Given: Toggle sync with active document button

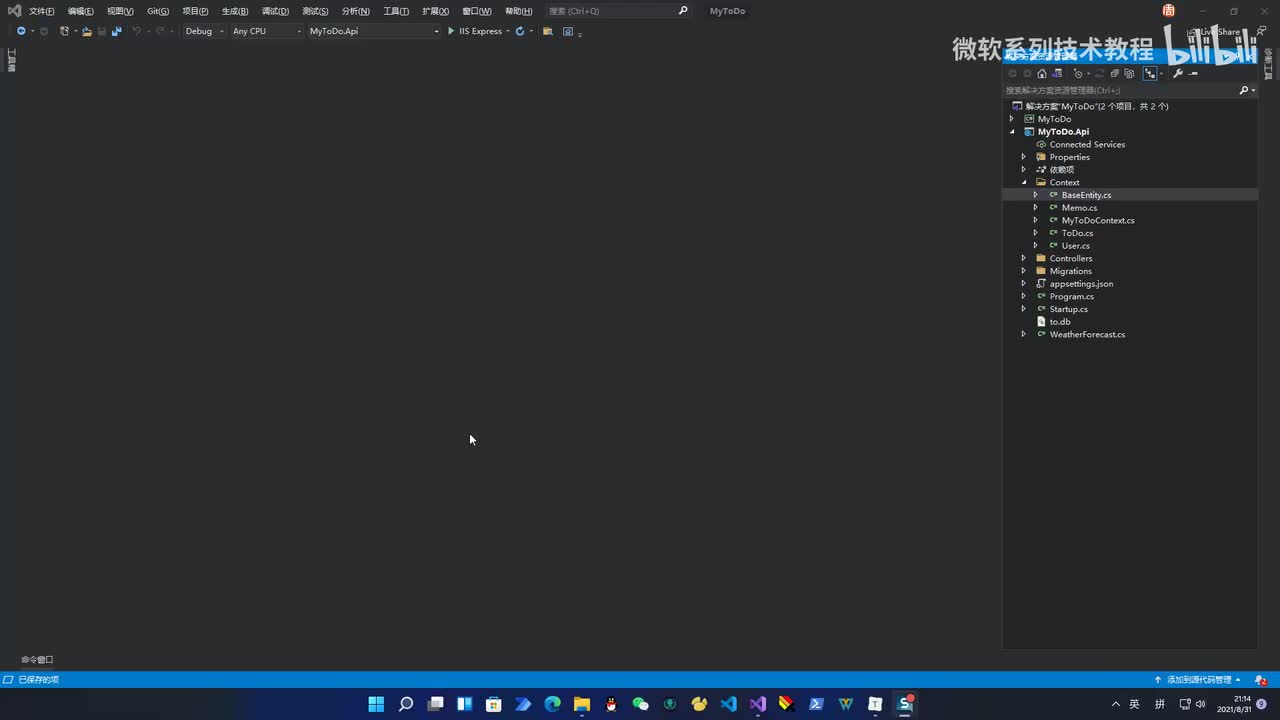Looking at the screenshot, I should click(x=1150, y=73).
